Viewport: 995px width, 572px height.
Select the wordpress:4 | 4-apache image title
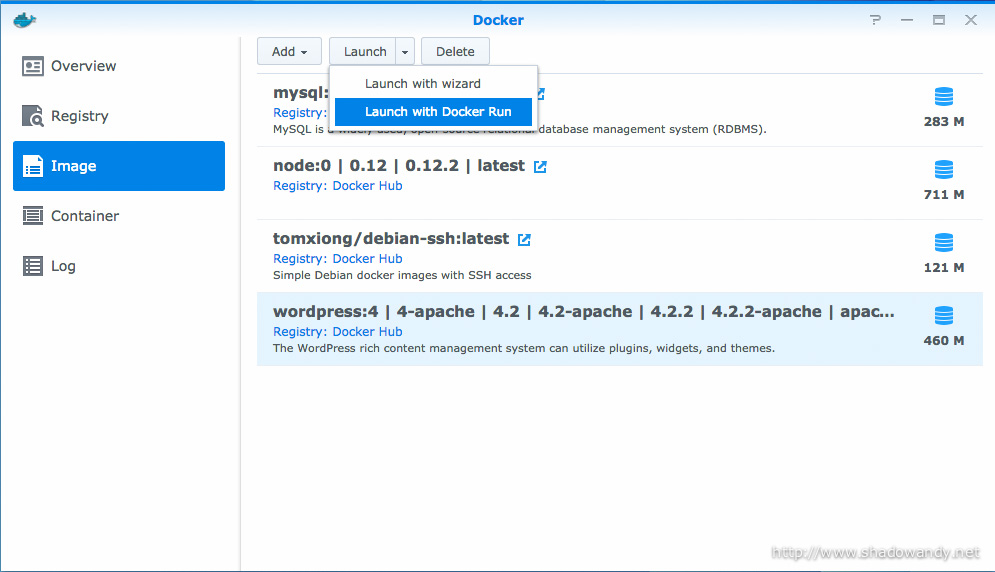(x=584, y=312)
